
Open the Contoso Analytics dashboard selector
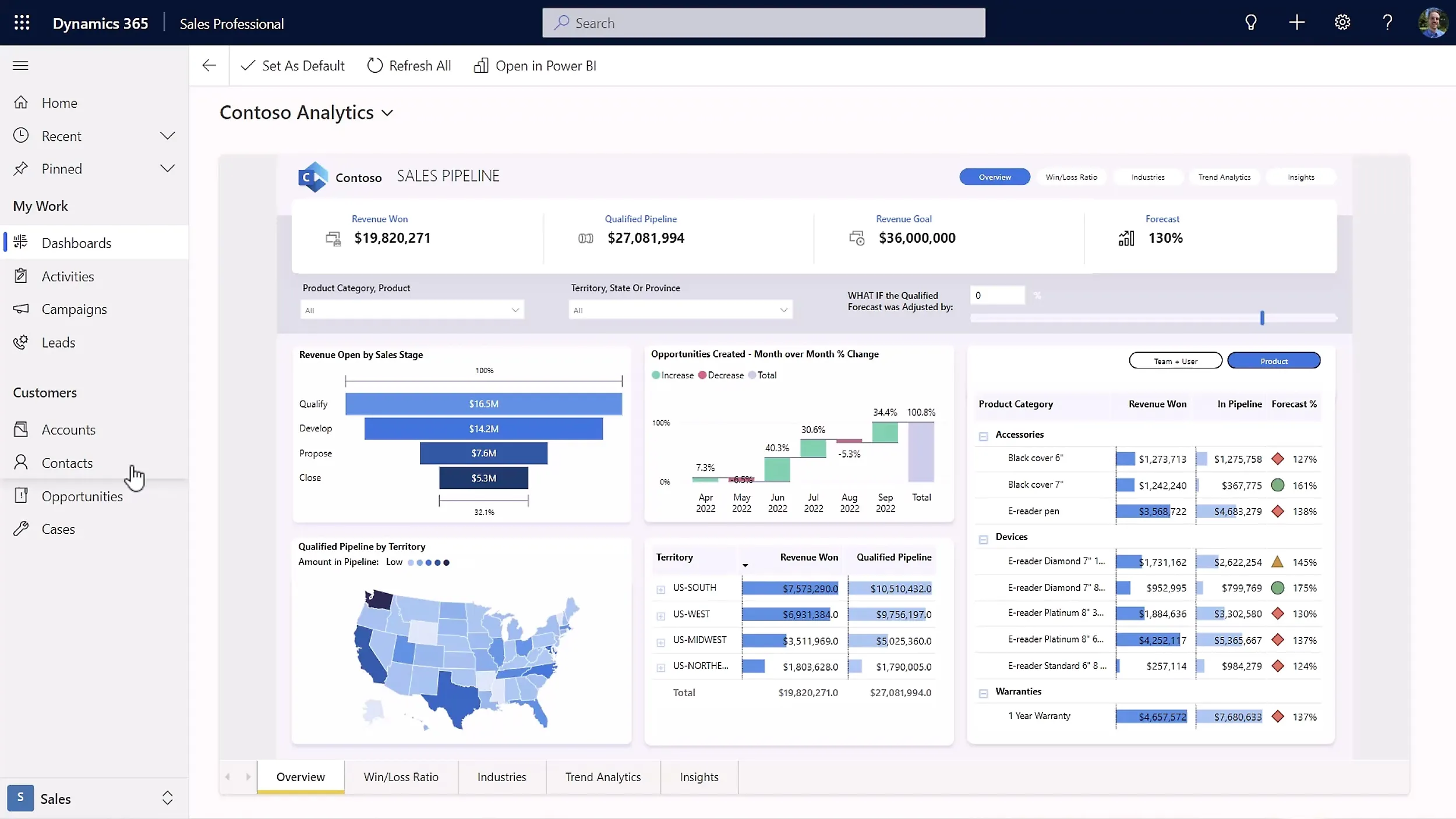[387, 112]
